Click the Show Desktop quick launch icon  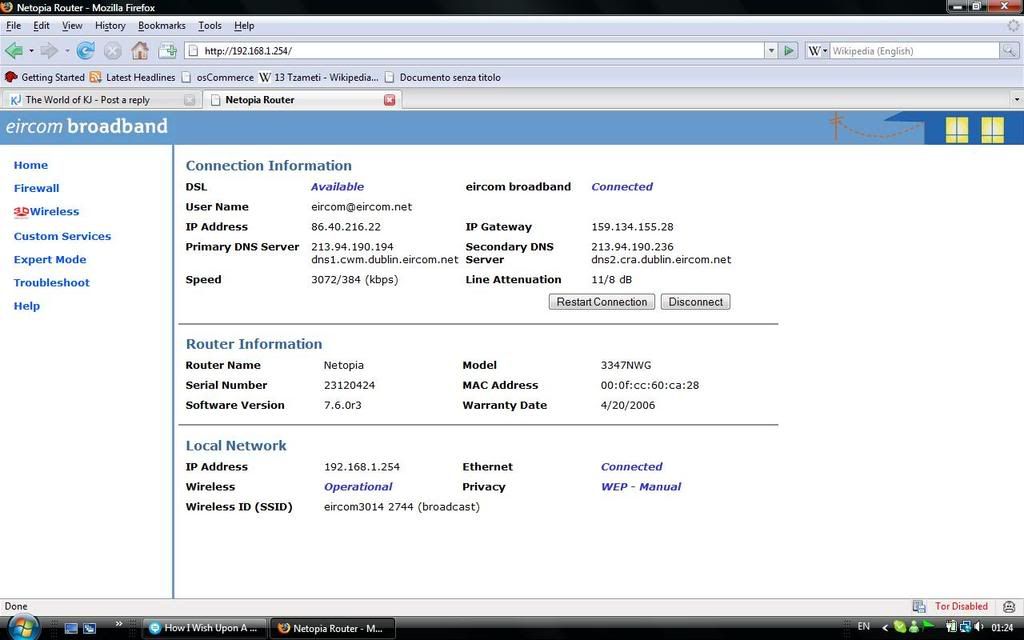click(x=71, y=628)
